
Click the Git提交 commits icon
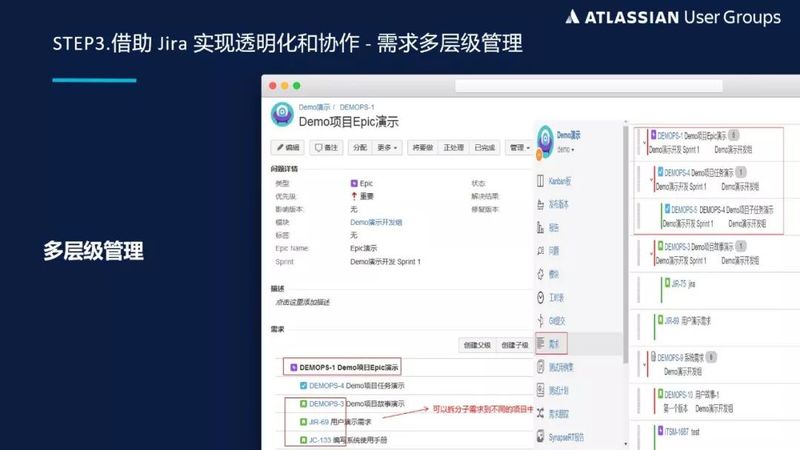(541, 320)
